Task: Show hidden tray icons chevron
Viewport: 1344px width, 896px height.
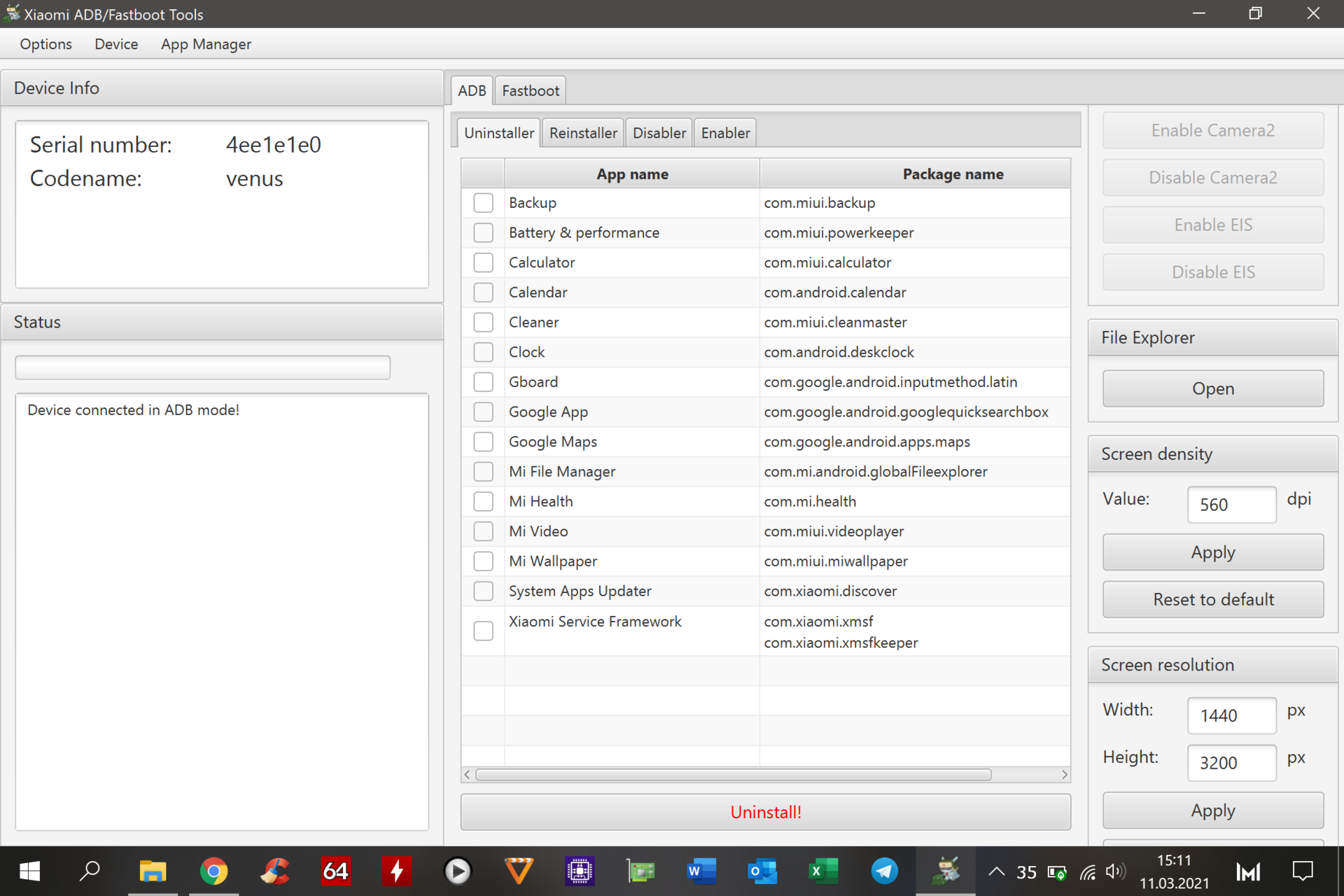Action: 996,872
